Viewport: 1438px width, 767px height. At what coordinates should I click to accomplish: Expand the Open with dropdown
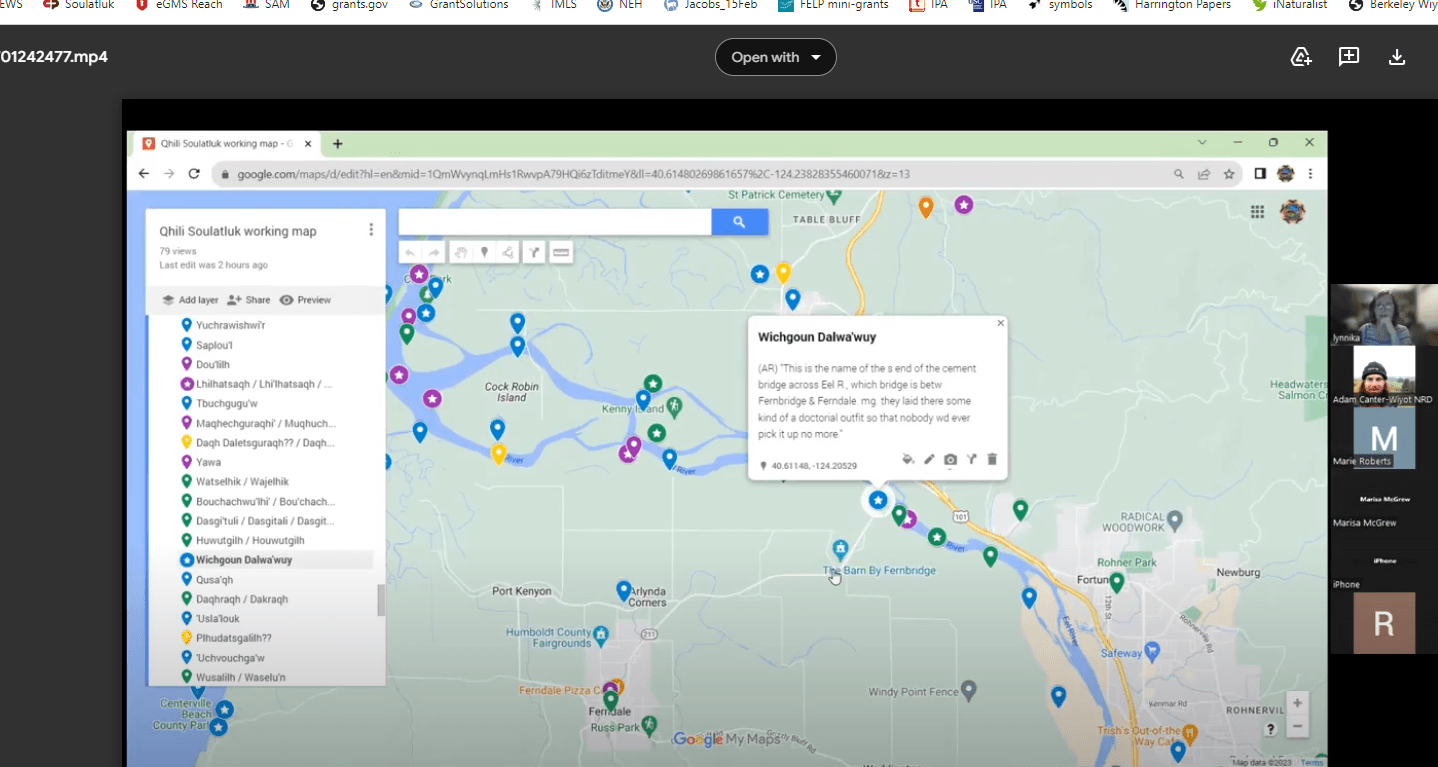pyautogui.click(x=775, y=57)
